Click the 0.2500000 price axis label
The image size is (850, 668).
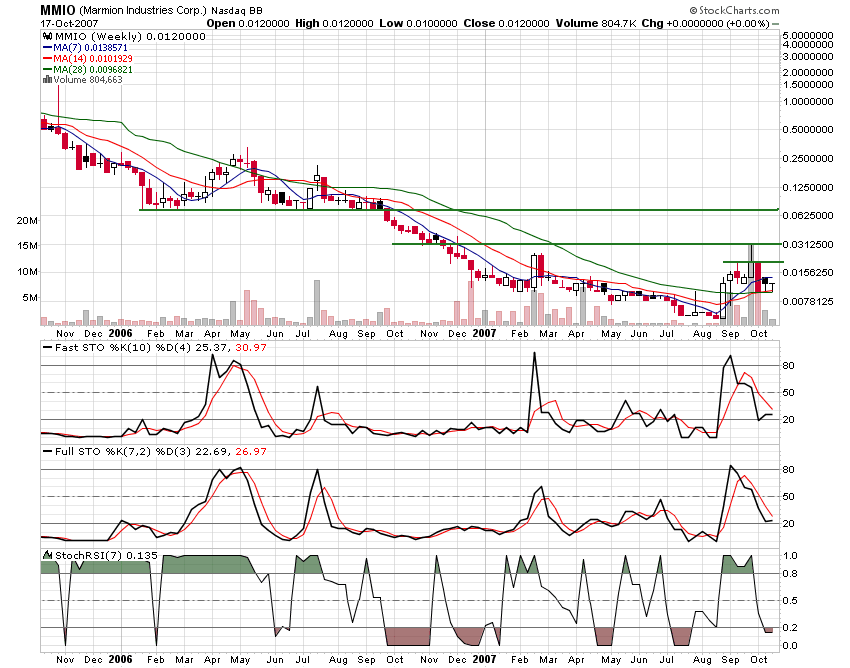coord(808,158)
